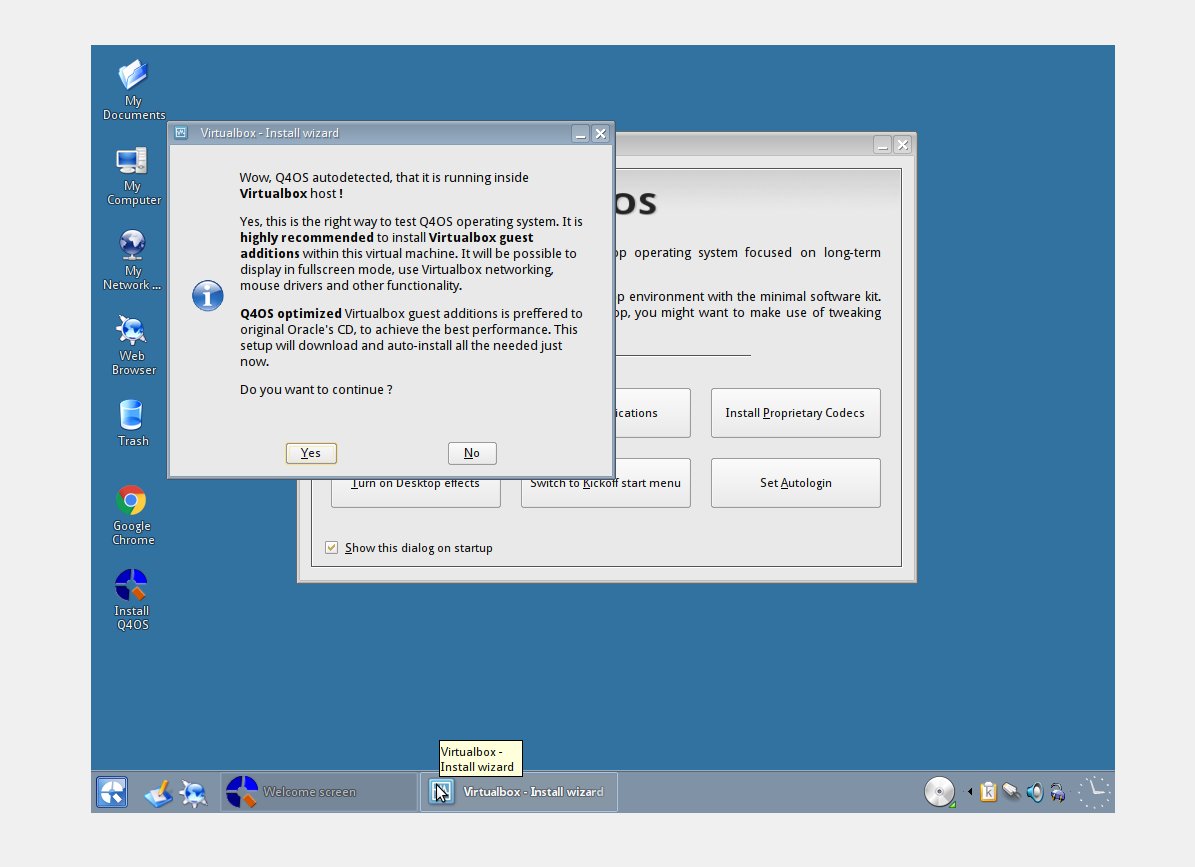The image size is (1195, 867).
Task: Click the lock/power tray icon
Action: [1058, 792]
